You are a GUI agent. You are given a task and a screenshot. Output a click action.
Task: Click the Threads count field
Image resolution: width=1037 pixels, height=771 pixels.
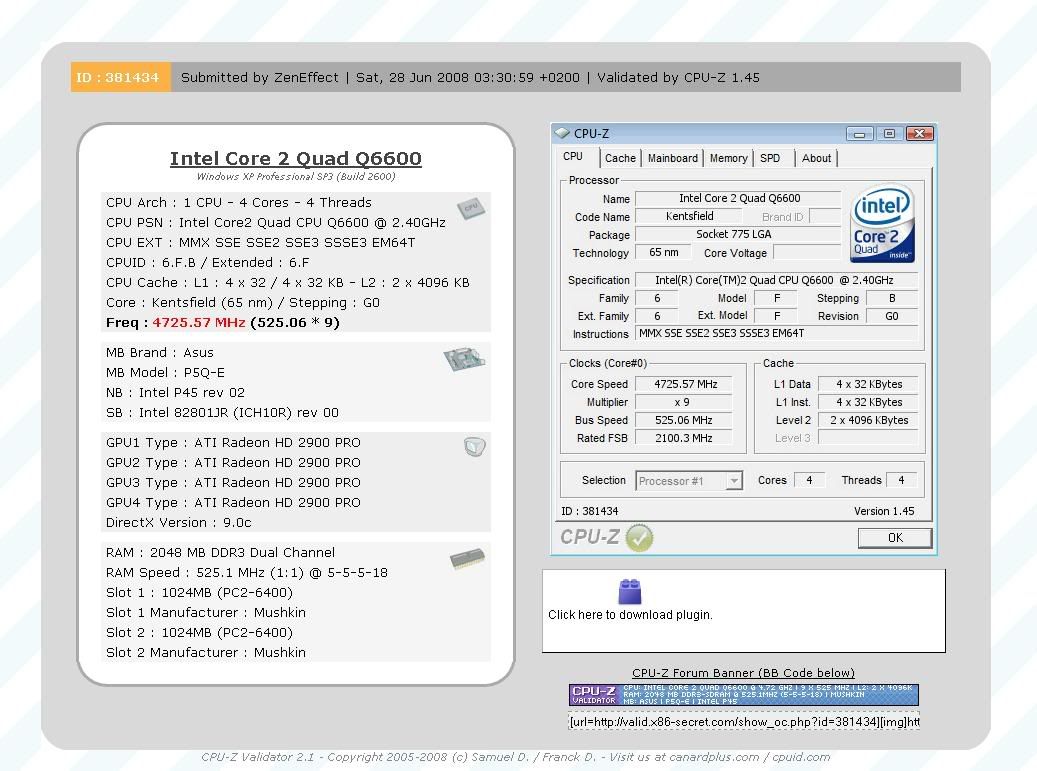pyautogui.click(x=901, y=480)
